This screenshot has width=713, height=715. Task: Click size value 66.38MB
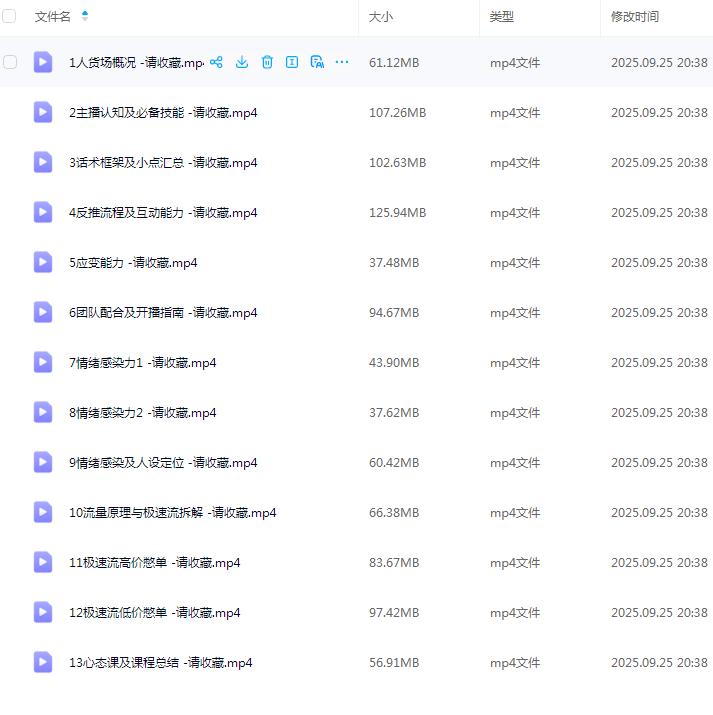pos(394,513)
